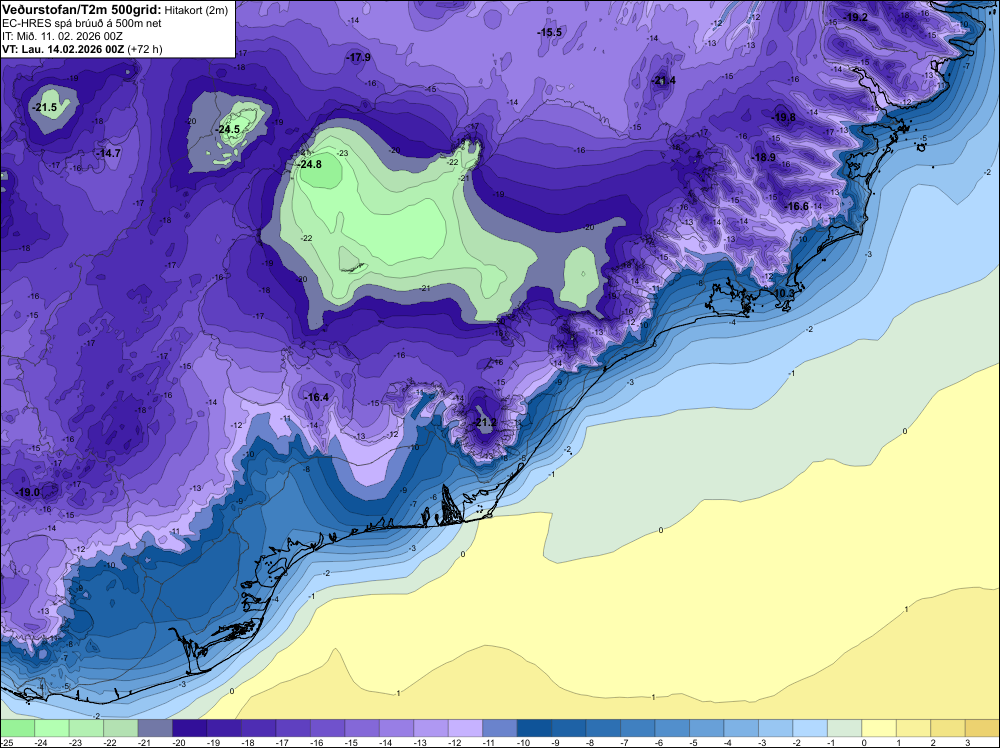
Task: Click the purple -15 legend swatch
Action: coord(362,728)
